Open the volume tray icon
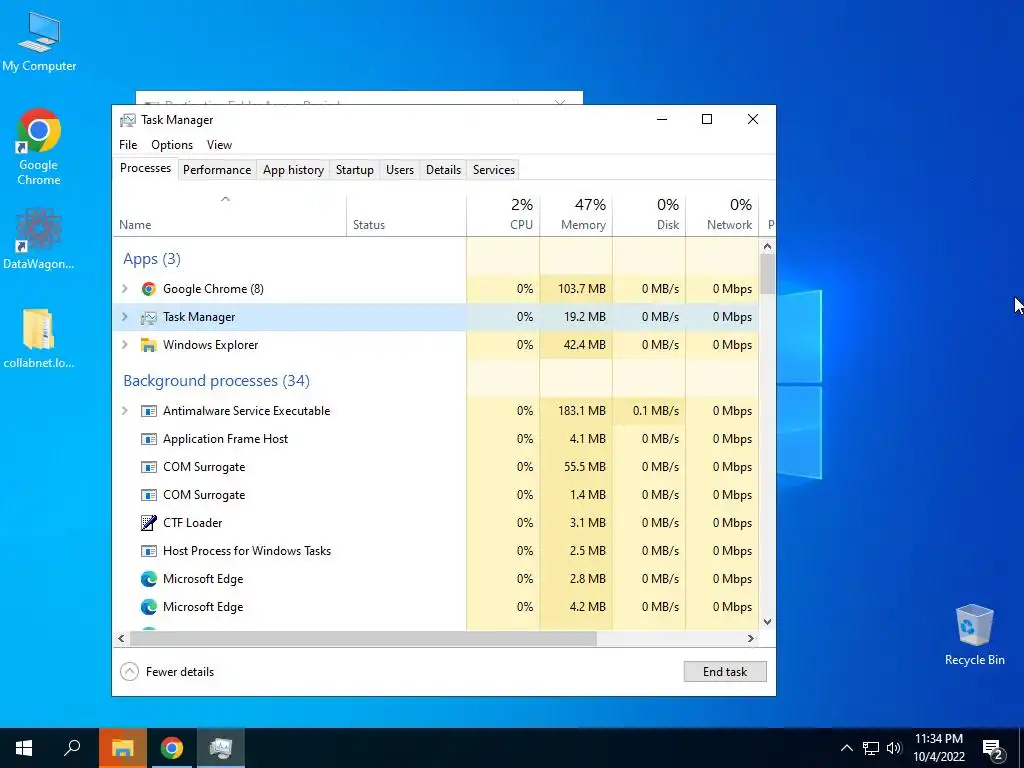Image resolution: width=1024 pixels, height=768 pixels. coord(894,748)
